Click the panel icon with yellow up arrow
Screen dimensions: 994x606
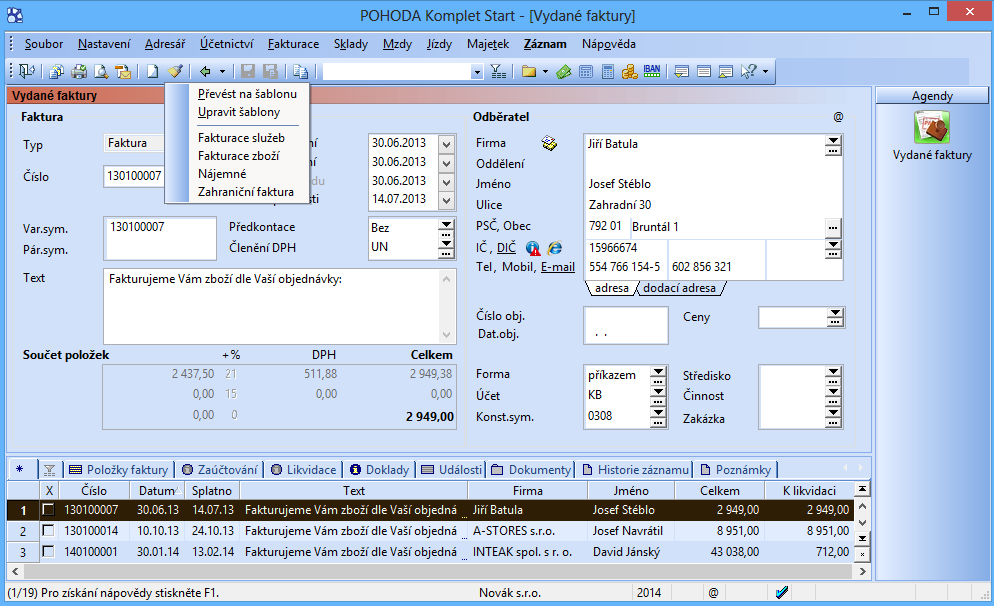[726, 72]
